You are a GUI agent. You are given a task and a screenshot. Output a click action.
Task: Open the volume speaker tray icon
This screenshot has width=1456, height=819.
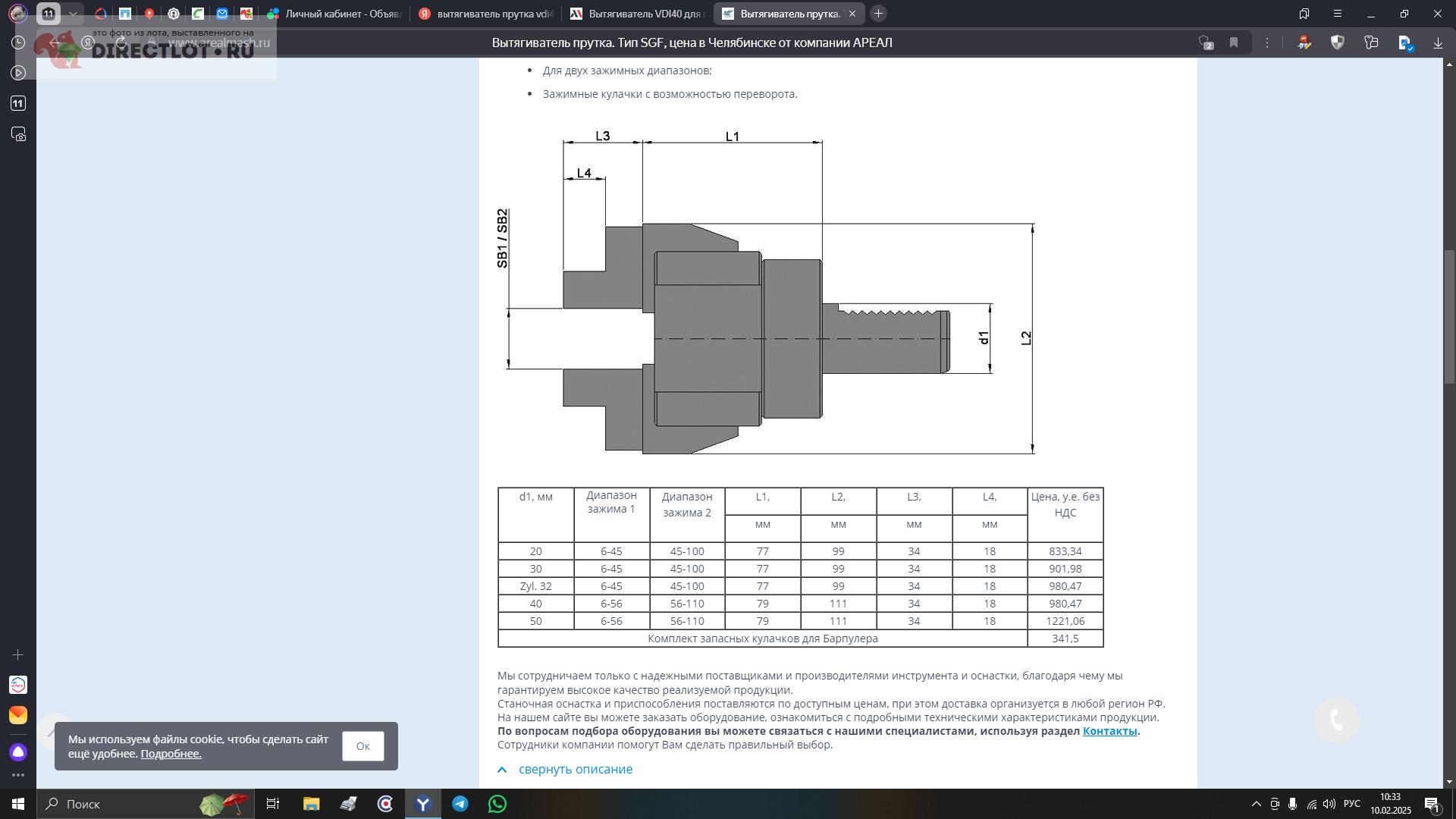pos(1329,804)
